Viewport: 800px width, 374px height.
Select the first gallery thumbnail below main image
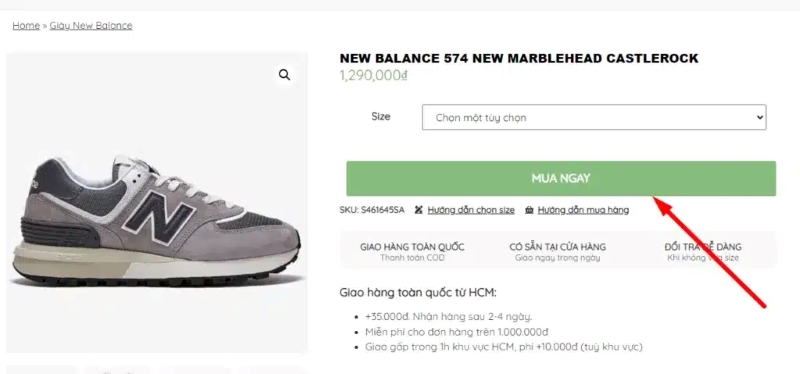pyautogui.click(x=41, y=370)
